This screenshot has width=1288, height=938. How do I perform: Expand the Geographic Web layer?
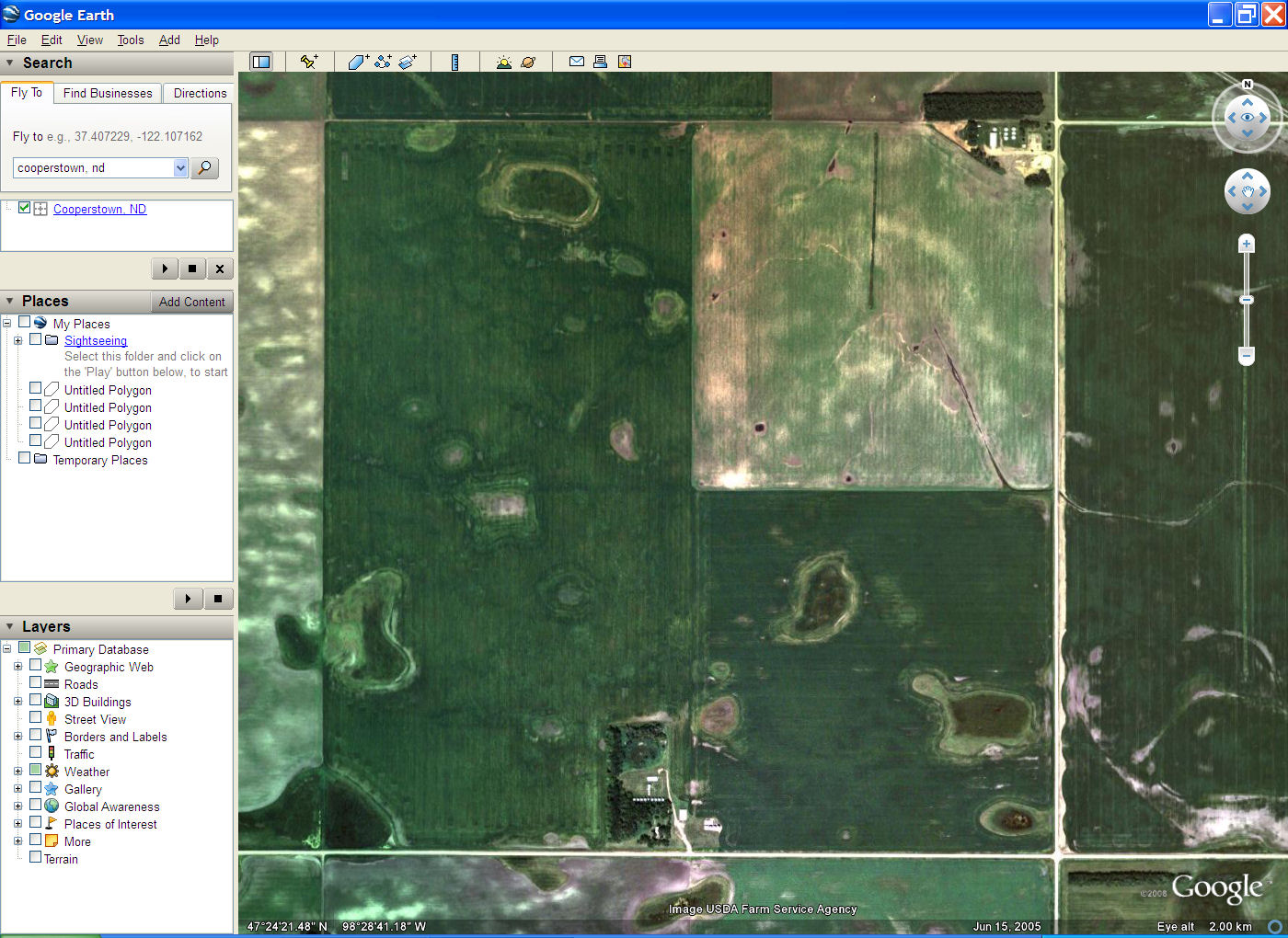pyautogui.click(x=17, y=667)
